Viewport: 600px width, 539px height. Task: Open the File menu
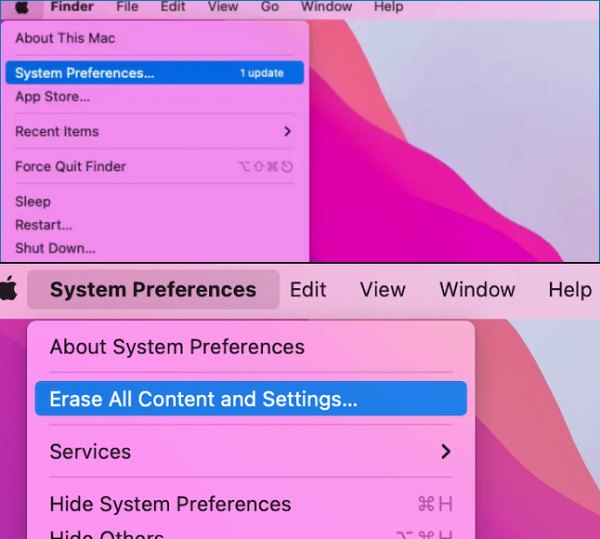click(127, 7)
